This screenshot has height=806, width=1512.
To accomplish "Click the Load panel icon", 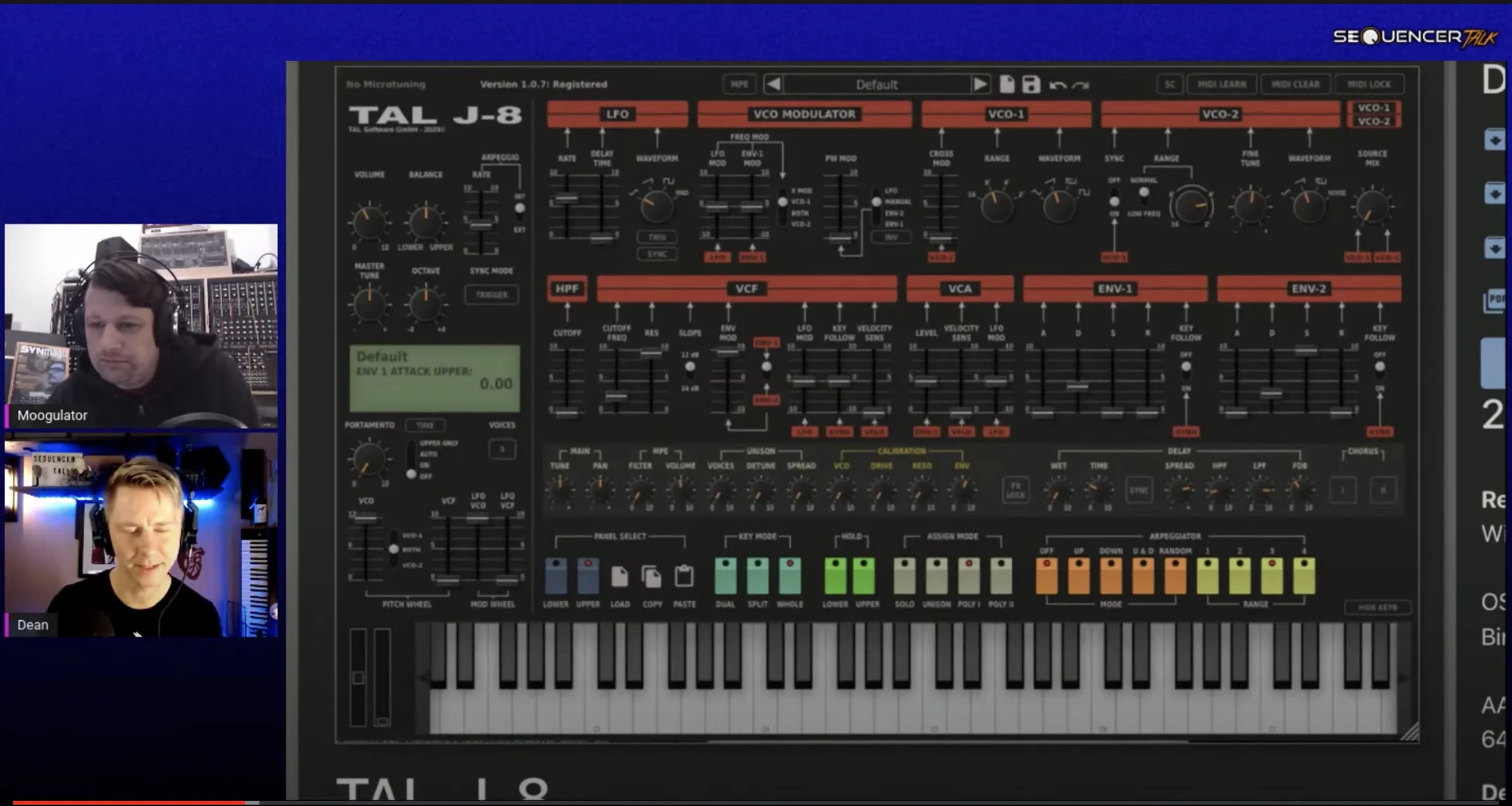I will 619,577.
